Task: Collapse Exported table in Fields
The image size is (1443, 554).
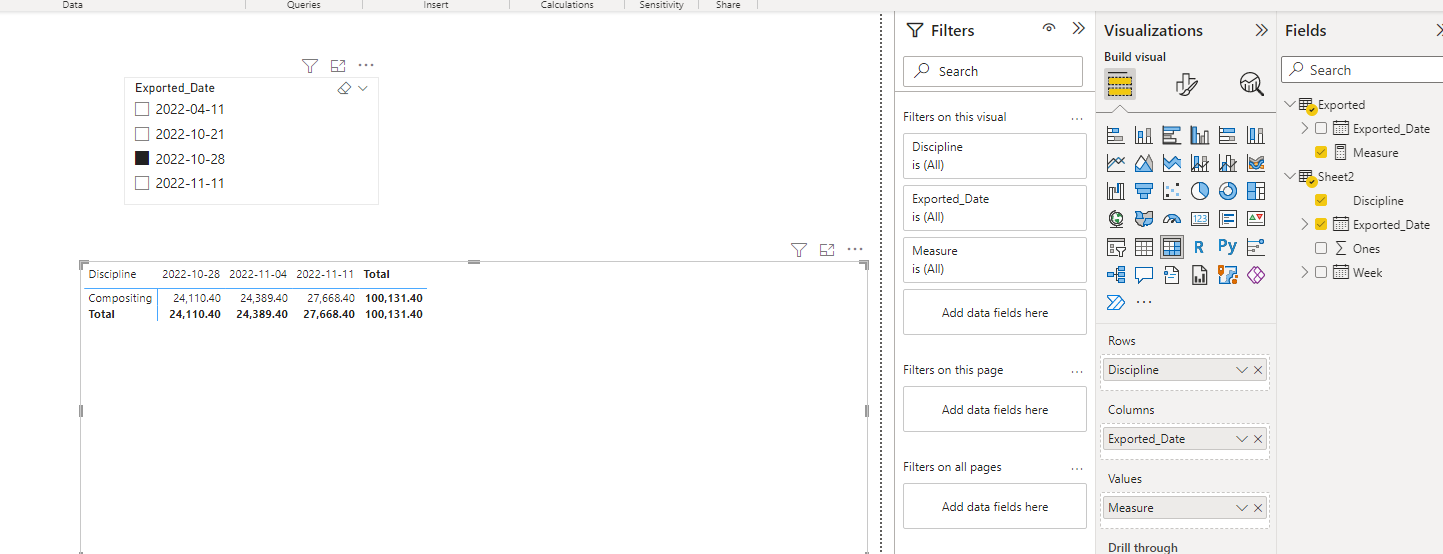Action: 1290,104
